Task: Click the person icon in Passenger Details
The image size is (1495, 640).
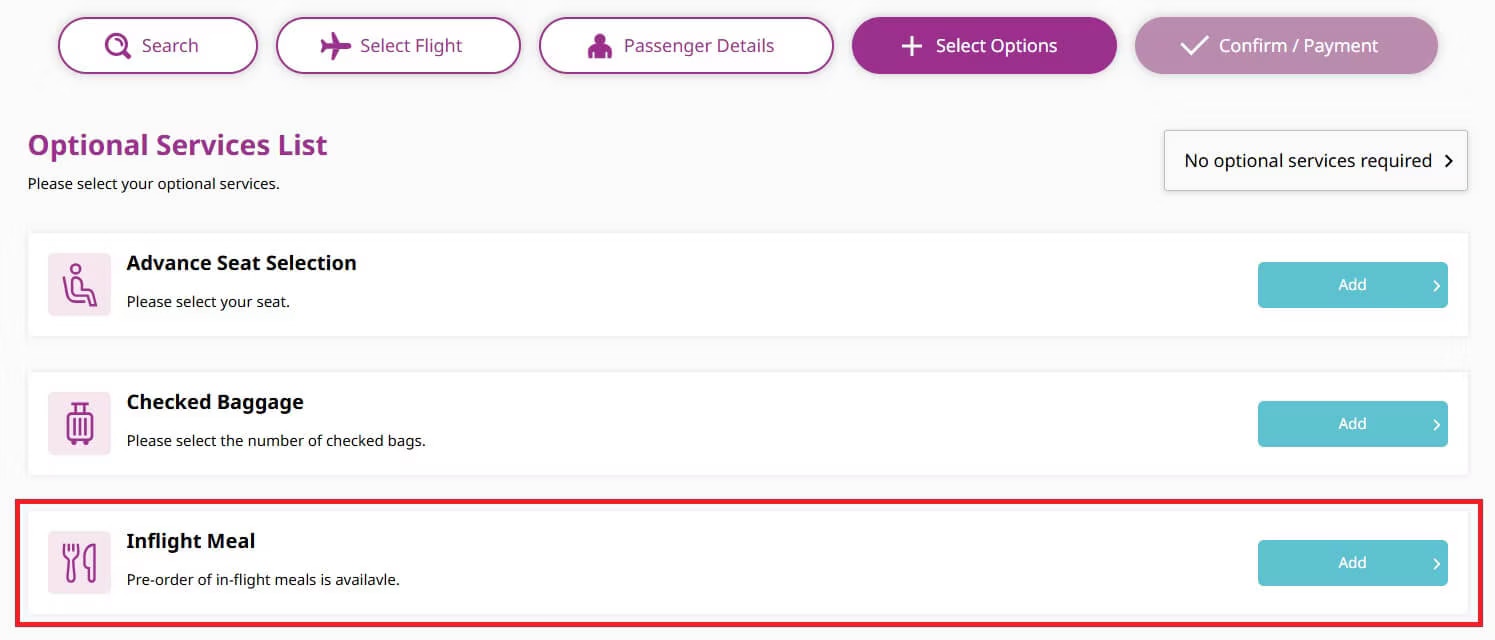Action: (600, 46)
